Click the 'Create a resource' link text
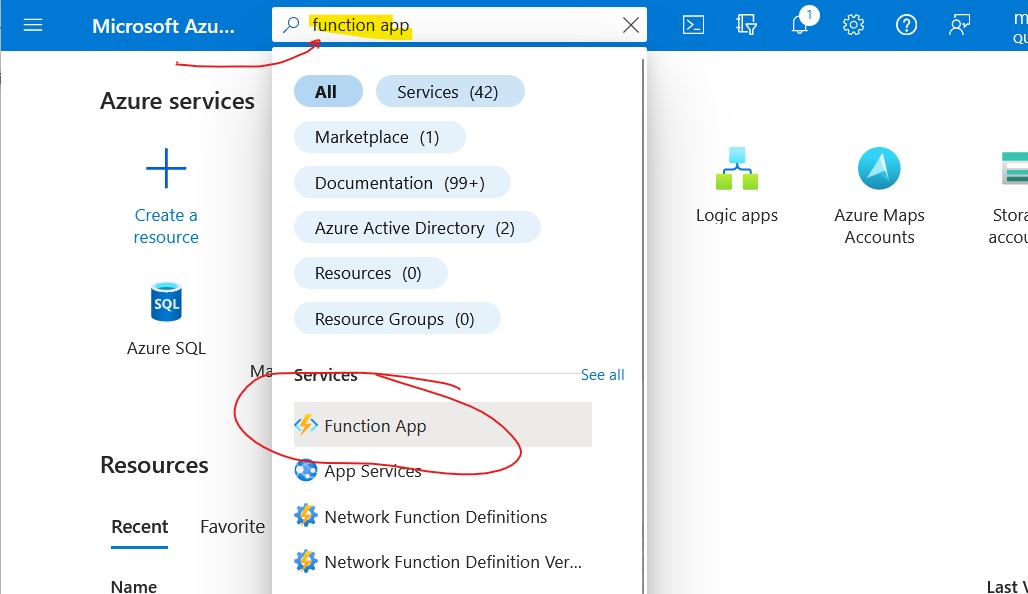 pyautogui.click(x=166, y=226)
